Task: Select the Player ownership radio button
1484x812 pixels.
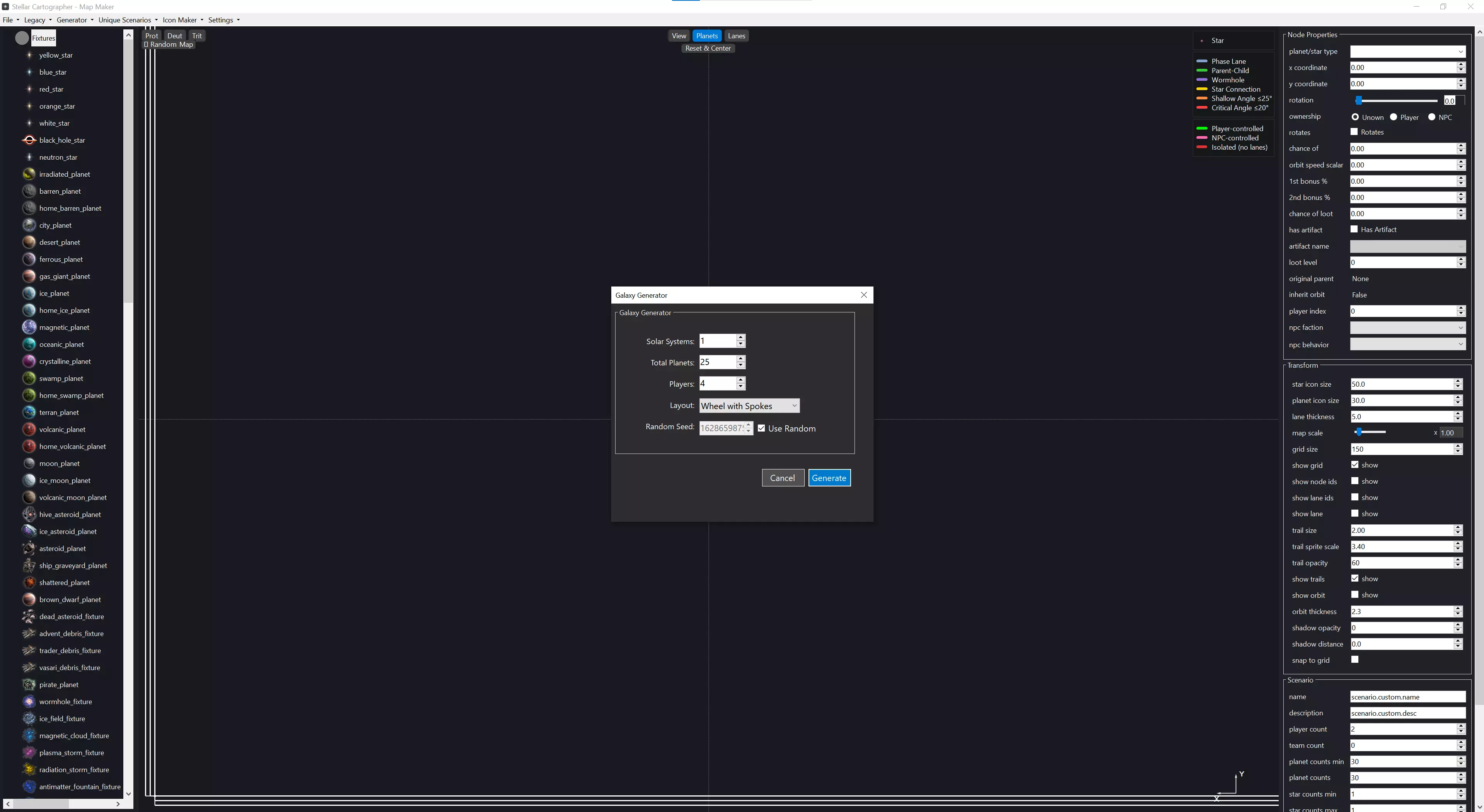Action: [x=1394, y=117]
